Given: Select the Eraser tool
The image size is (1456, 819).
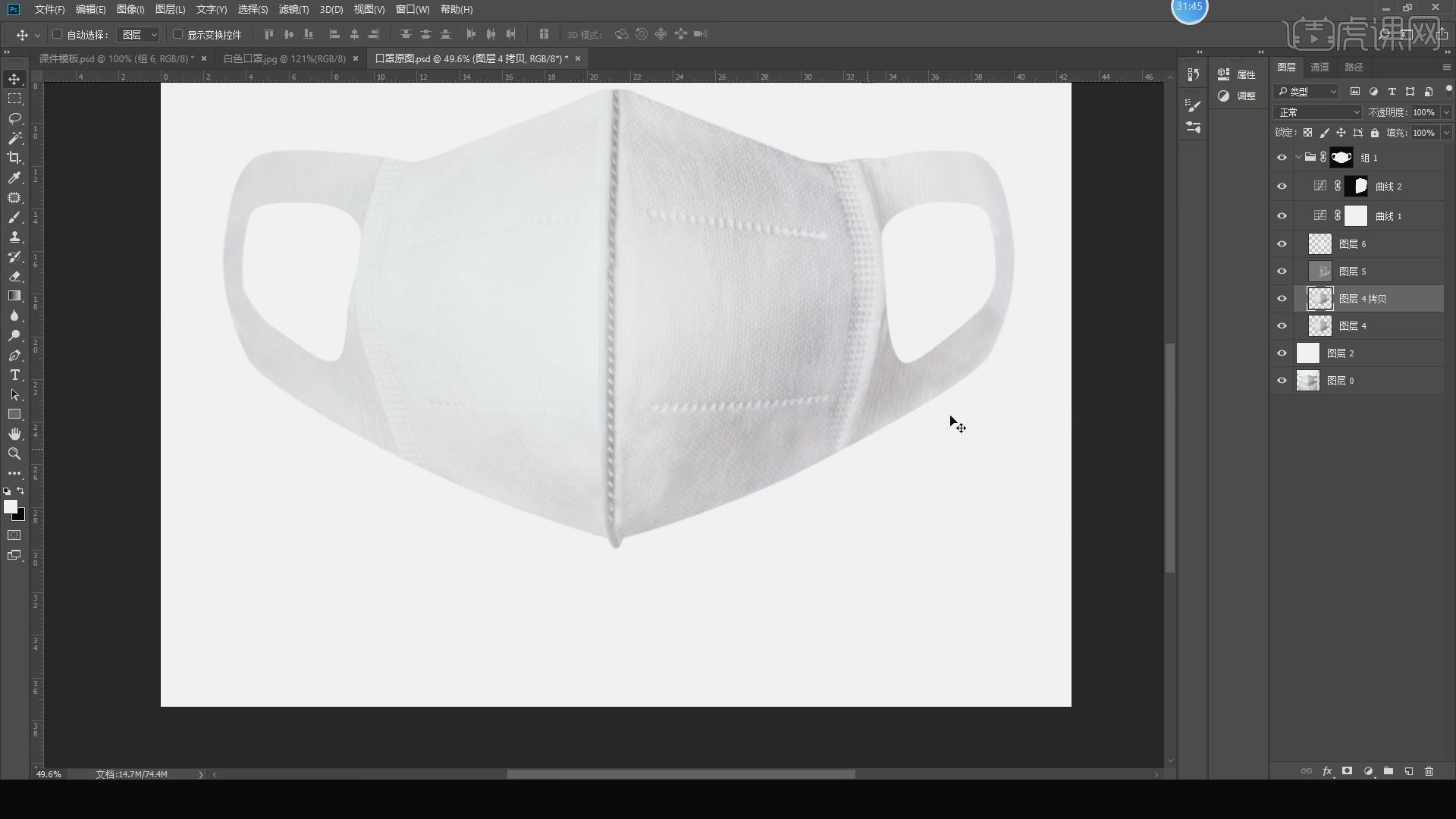Looking at the screenshot, I should tap(14, 276).
